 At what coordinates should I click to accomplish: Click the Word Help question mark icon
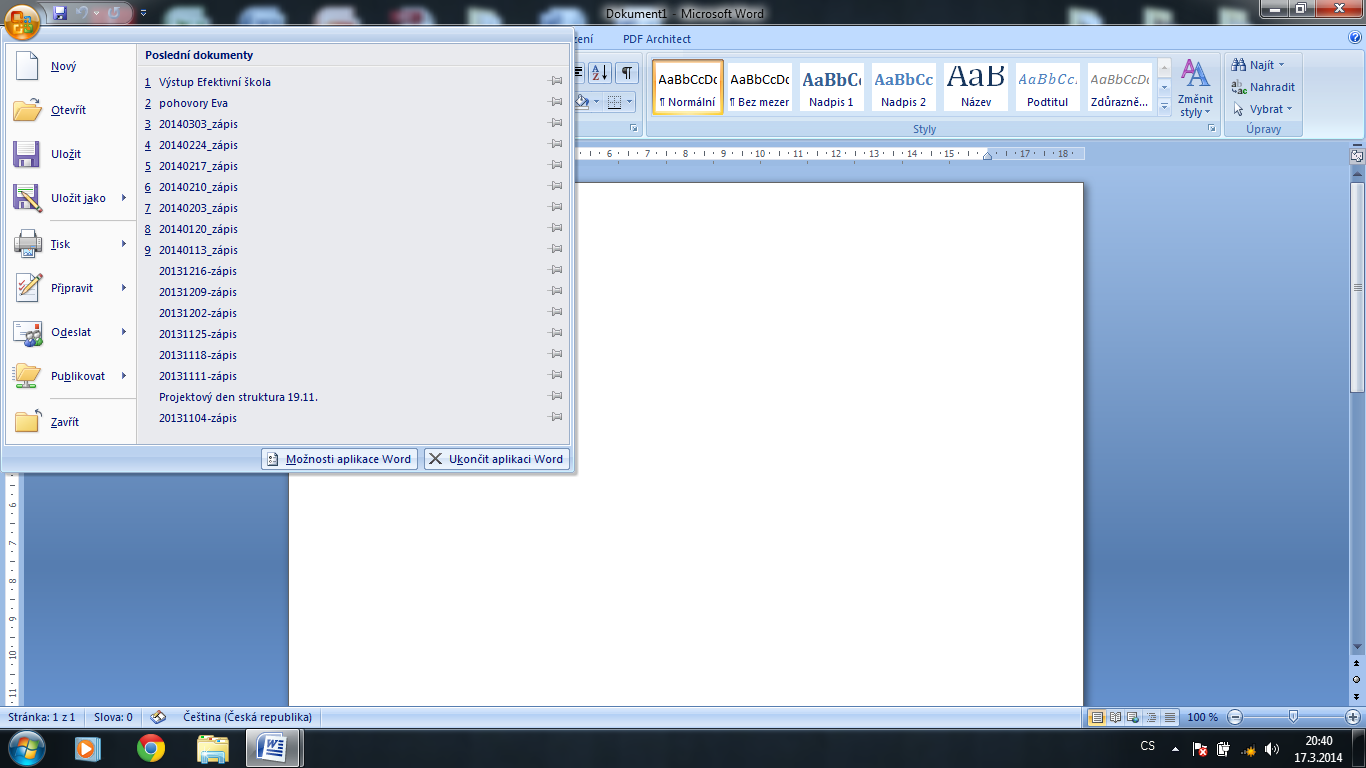[1355, 38]
